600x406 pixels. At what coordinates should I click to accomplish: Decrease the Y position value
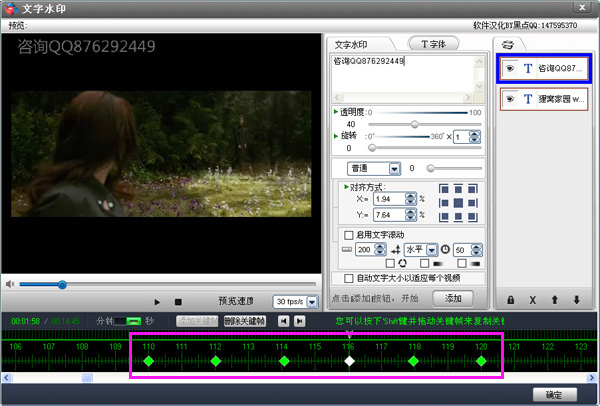pos(411,218)
